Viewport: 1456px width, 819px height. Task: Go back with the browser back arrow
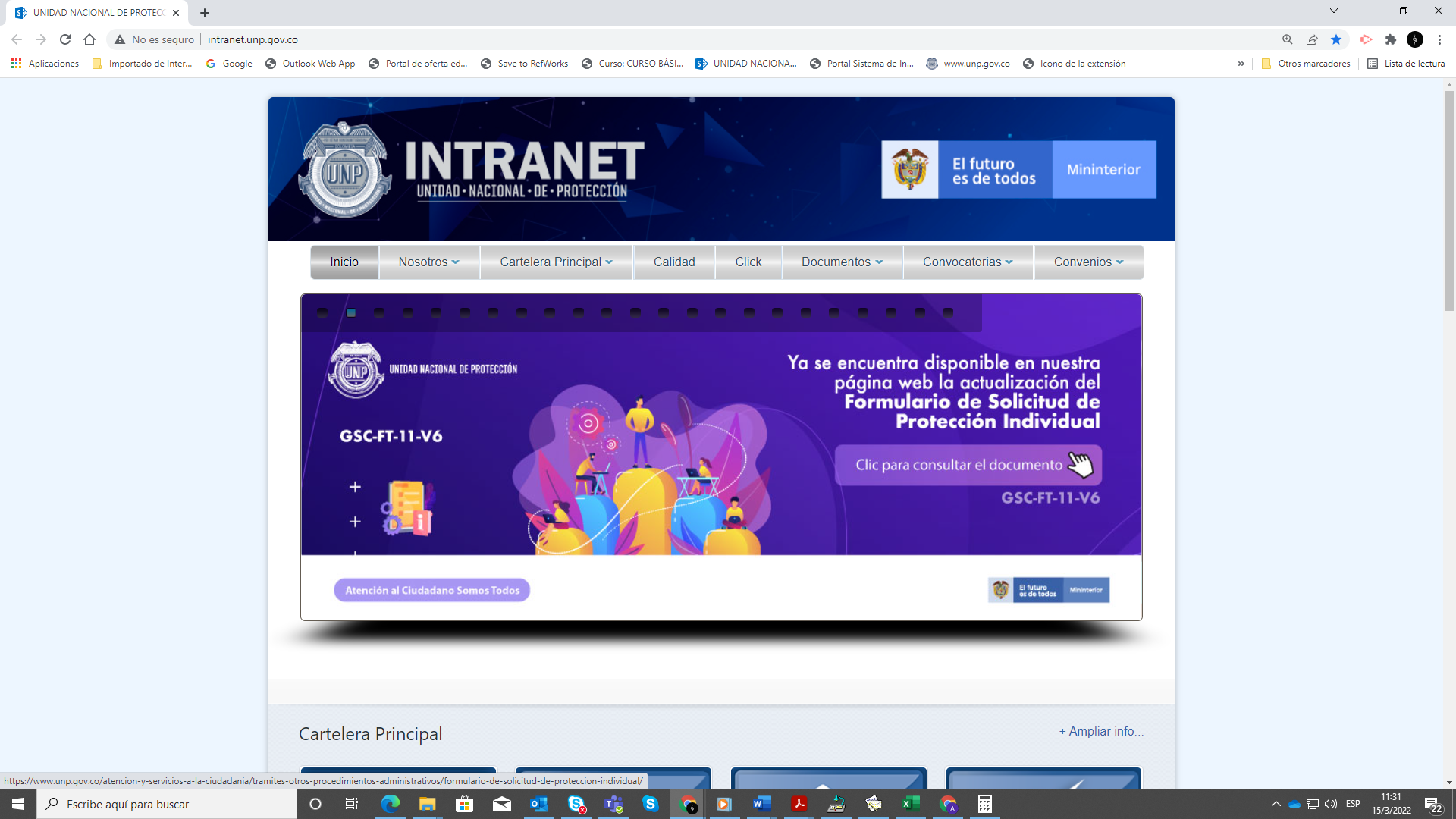pyautogui.click(x=17, y=39)
